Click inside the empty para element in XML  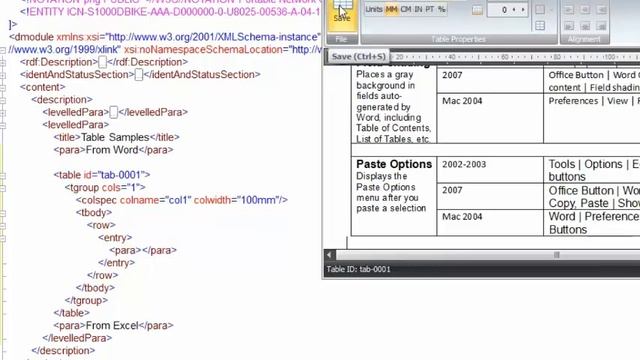[x=141, y=250]
